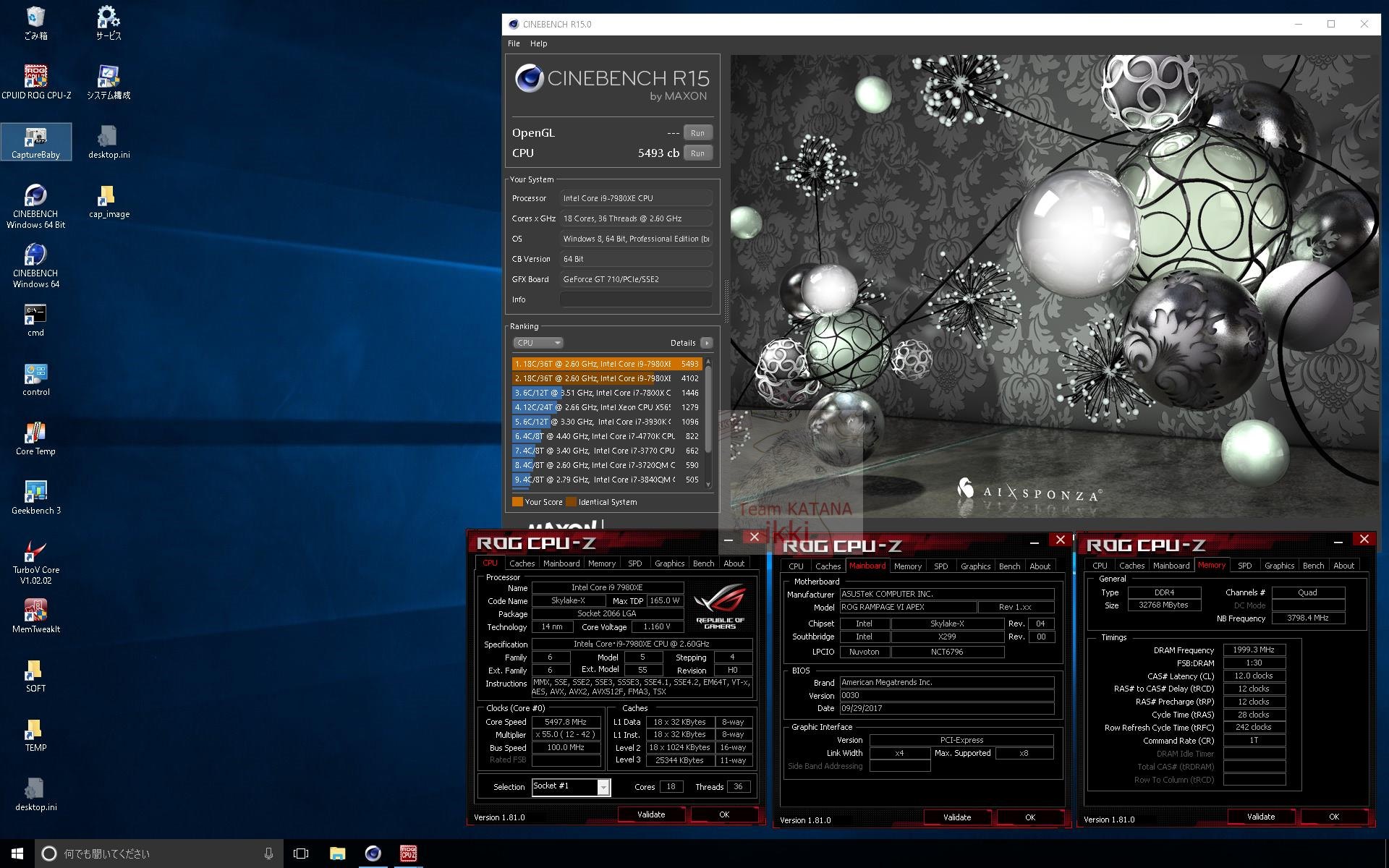Open File Explorer from the taskbar
The image size is (1389, 868).
(x=337, y=854)
